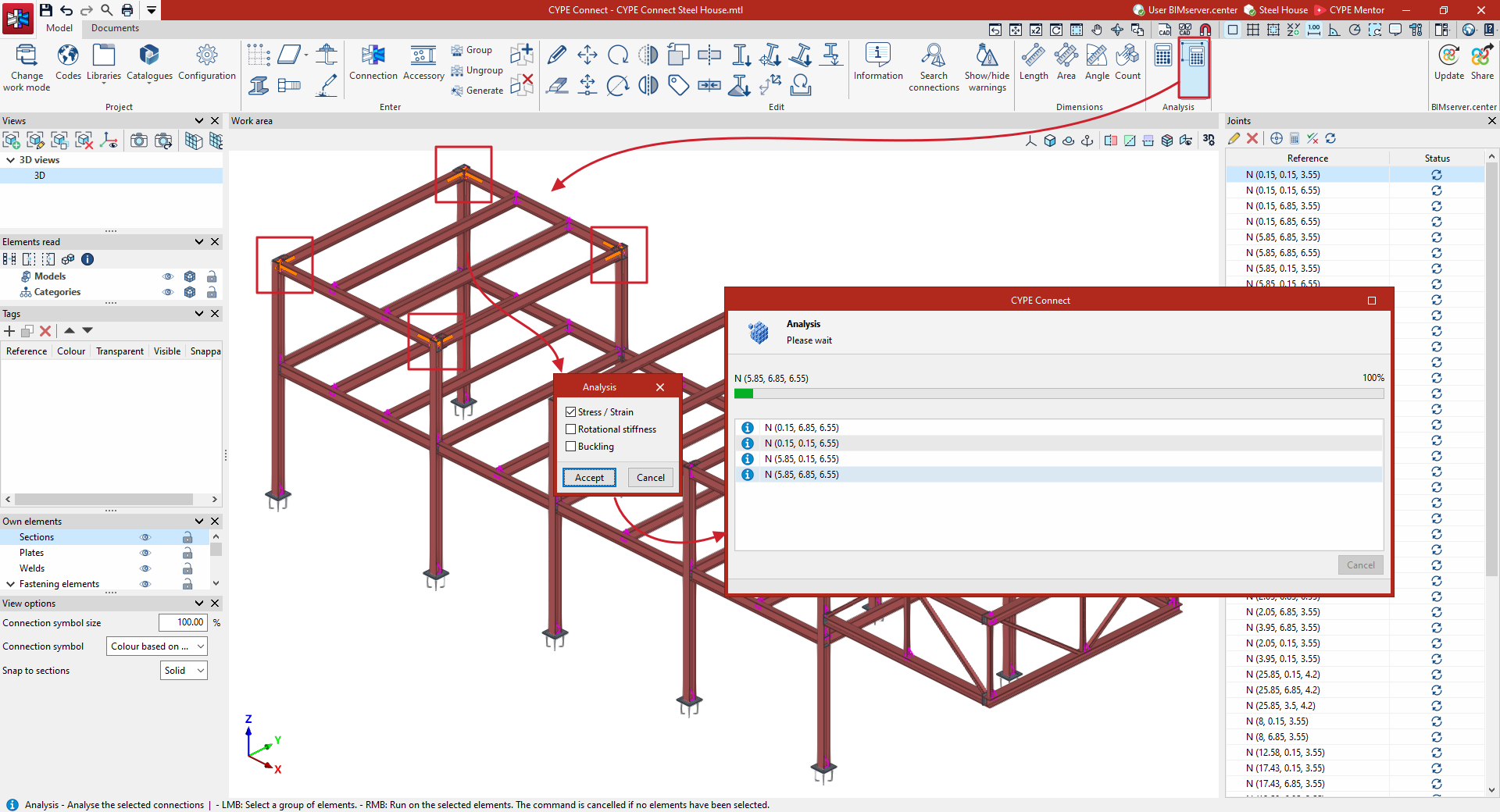Click the Save icon in title bar
The image size is (1500, 812).
46,10
